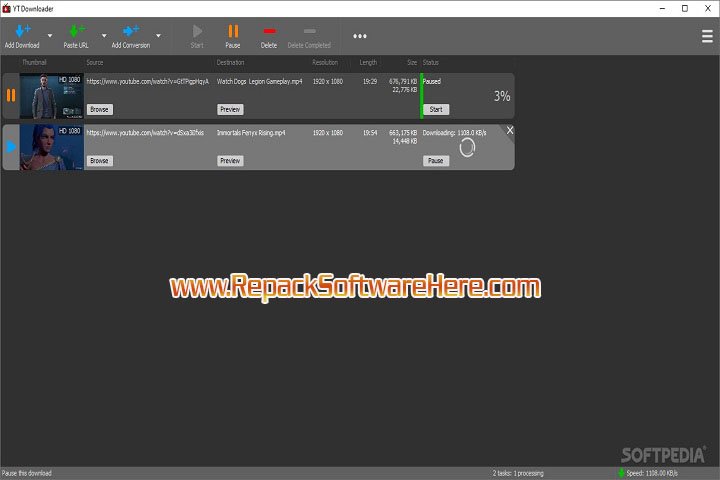Click the Source column header
The width and height of the screenshot is (720, 480).
point(95,62)
